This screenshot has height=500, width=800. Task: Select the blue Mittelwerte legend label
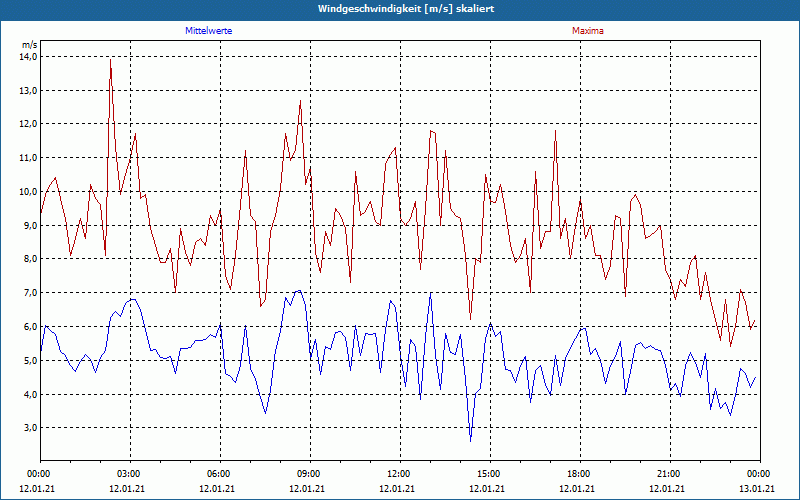(209, 31)
